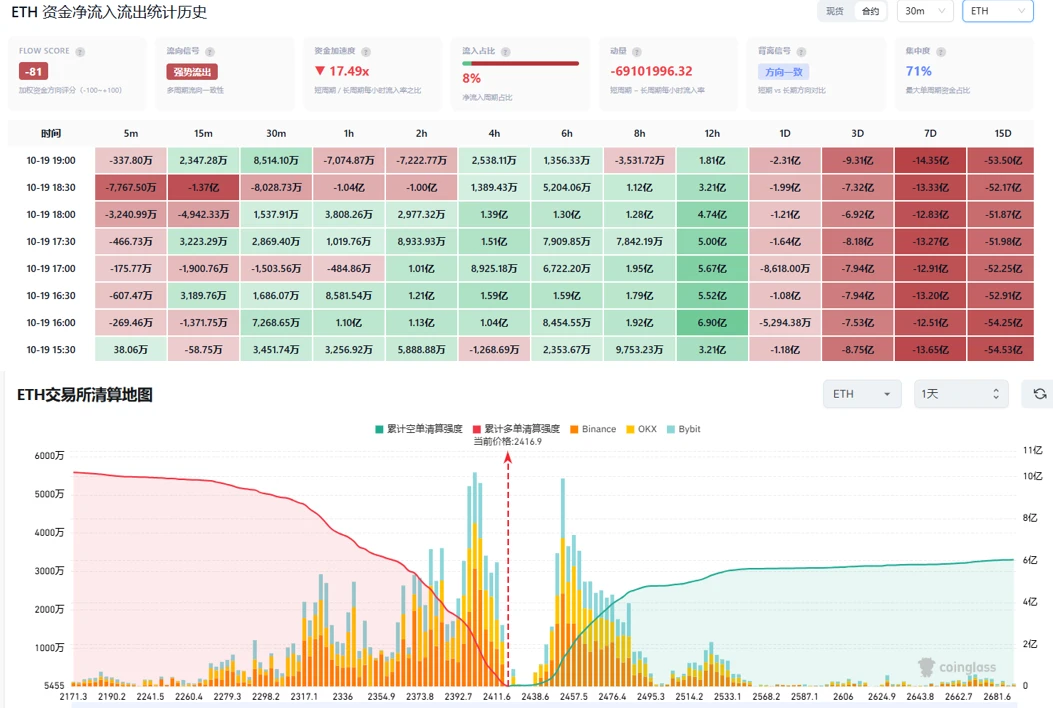Click the 强势流出 signal badge
The height and width of the screenshot is (708, 1053).
(192, 72)
